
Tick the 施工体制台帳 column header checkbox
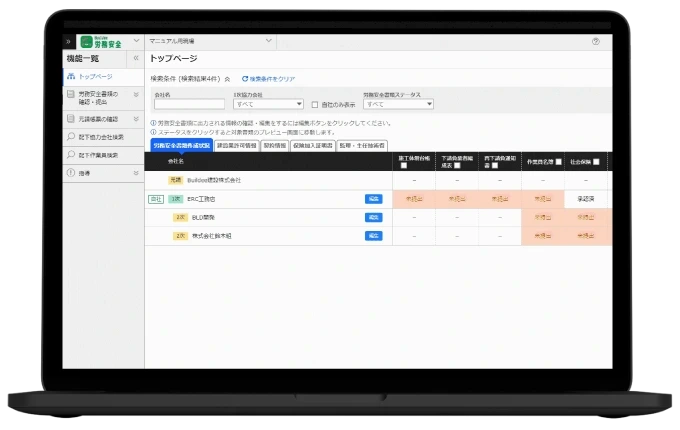click(404, 166)
